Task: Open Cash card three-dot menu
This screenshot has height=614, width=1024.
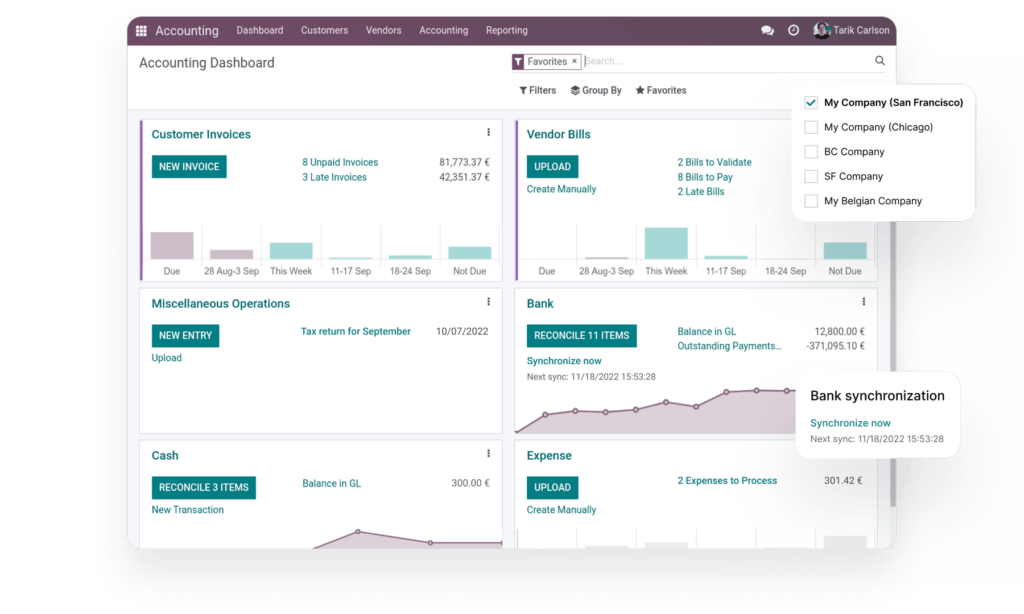Action: tap(488, 454)
